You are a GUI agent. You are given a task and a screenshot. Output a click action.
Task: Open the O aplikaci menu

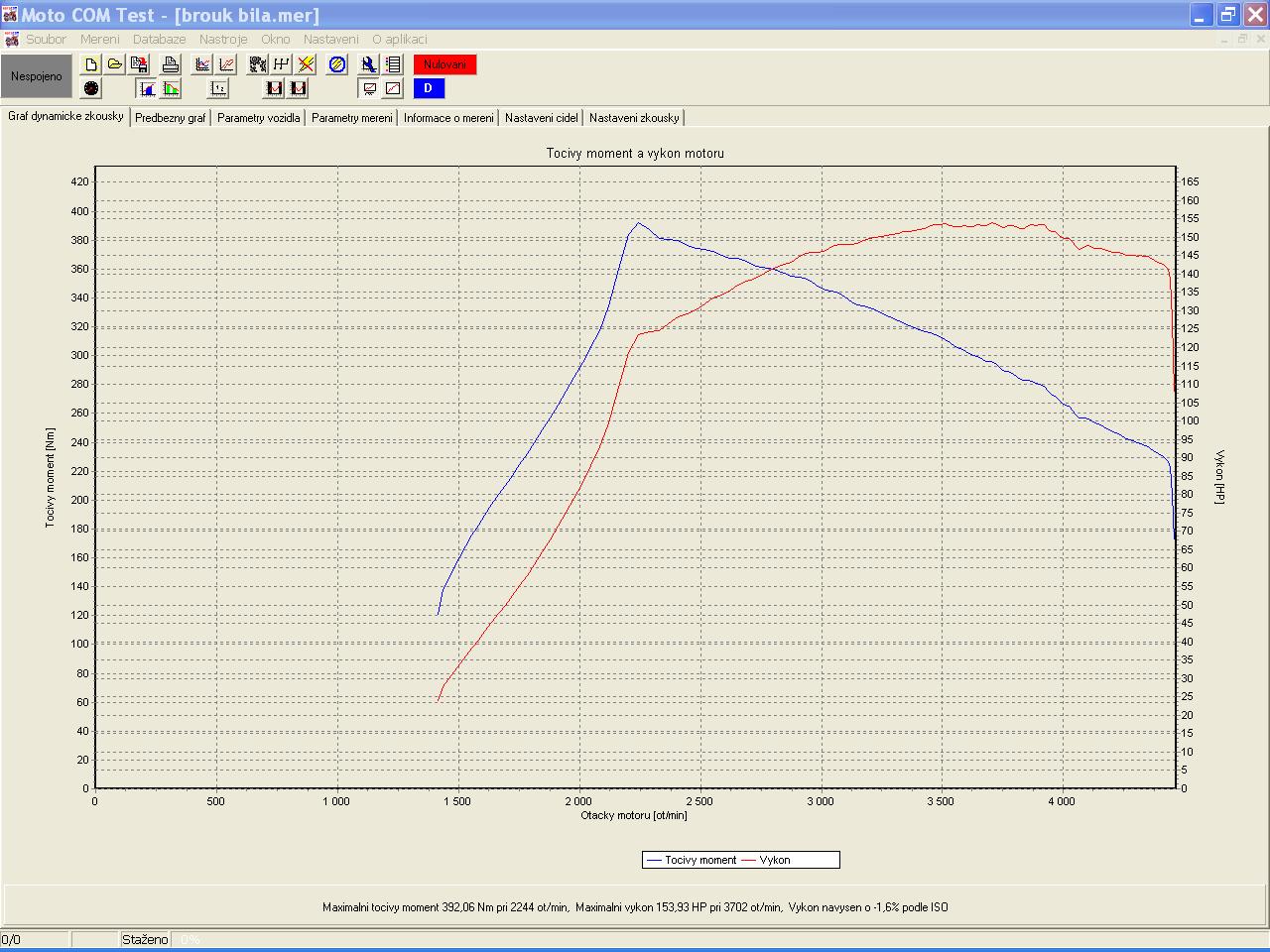pyautogui.click(x=400, y=40)
